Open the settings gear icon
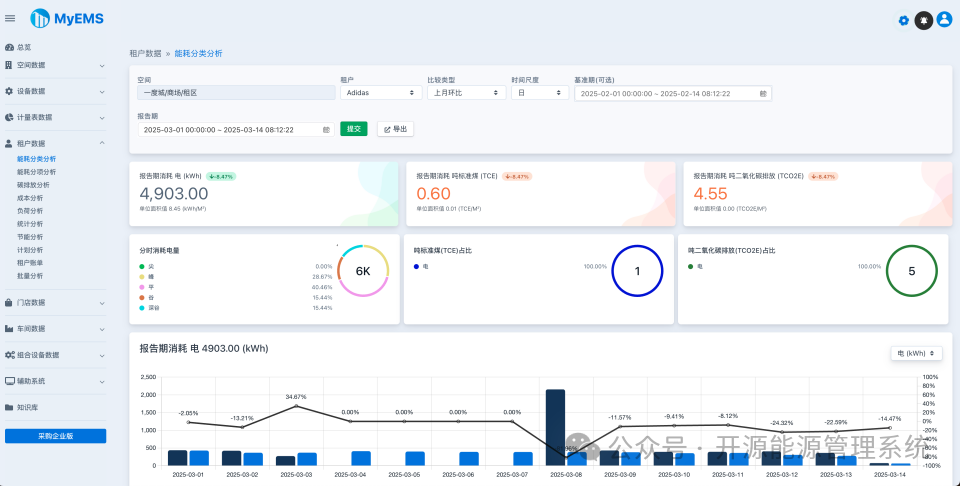960x486 pixels. click(904, 20)
